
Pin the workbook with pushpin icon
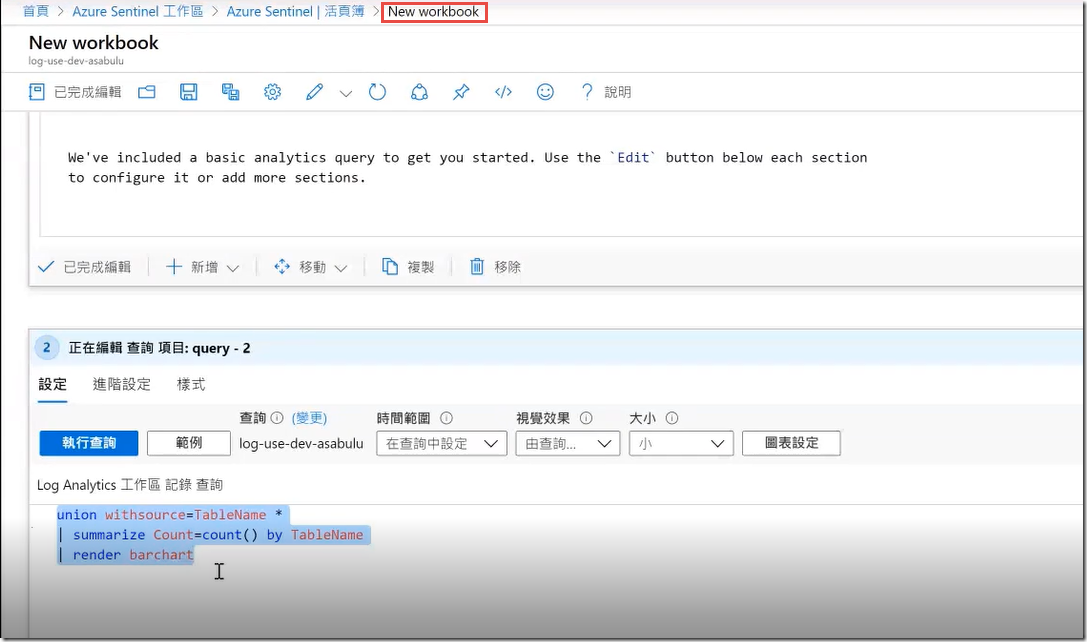click(461, 92)
